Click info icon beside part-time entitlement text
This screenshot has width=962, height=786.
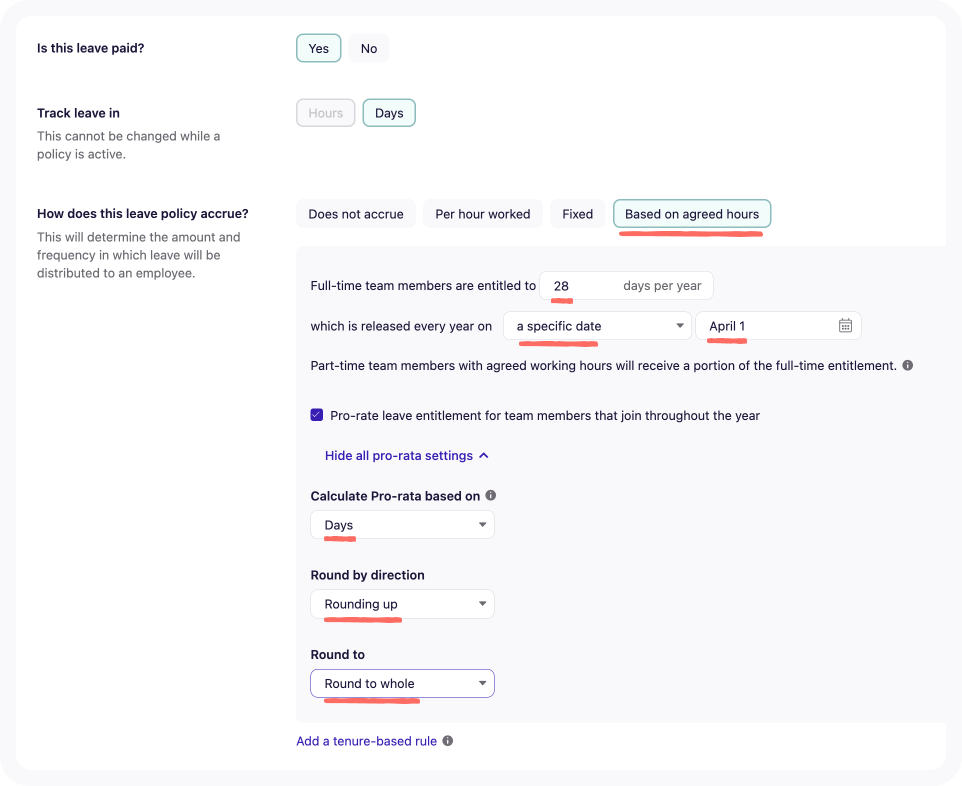(908, 366)
